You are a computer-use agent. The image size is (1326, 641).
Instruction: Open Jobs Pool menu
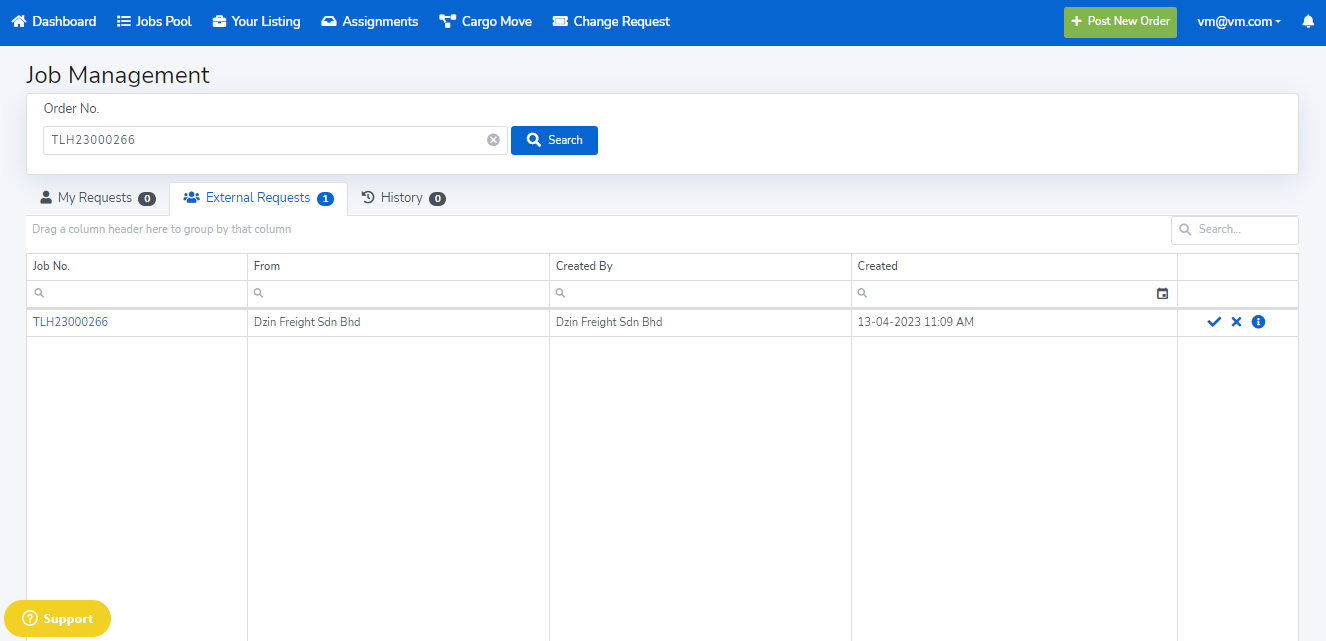(x=154, y=21)
